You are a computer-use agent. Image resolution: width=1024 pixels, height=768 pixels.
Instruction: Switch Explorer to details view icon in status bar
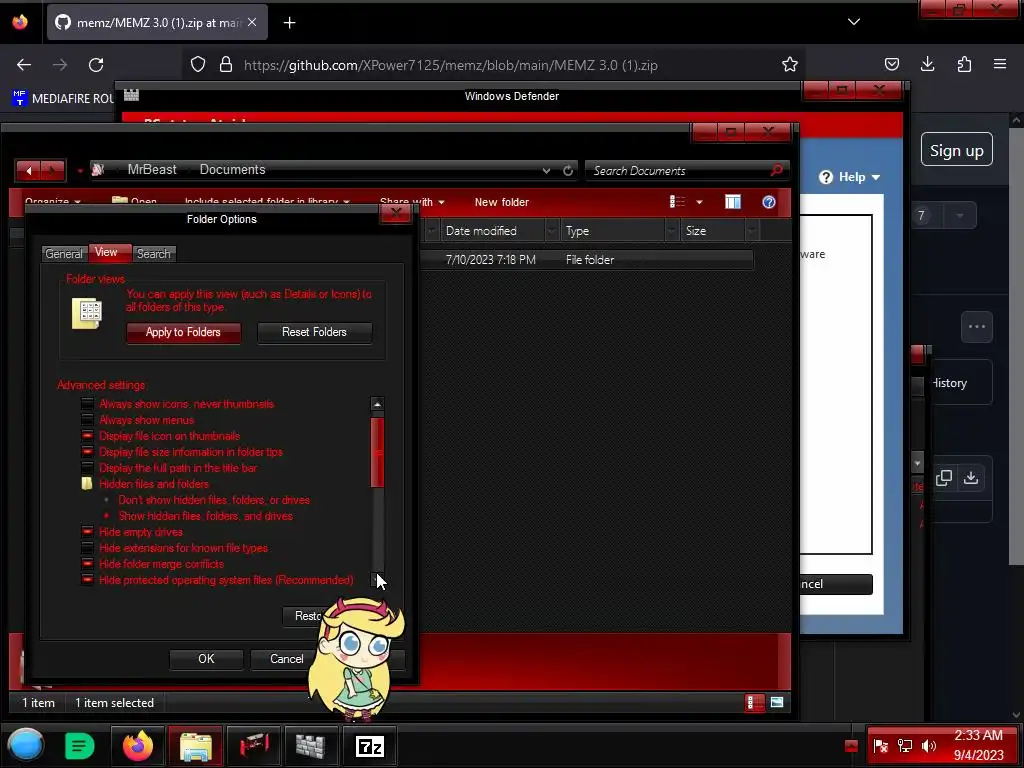pyautogui.click(x=754, y=703)
